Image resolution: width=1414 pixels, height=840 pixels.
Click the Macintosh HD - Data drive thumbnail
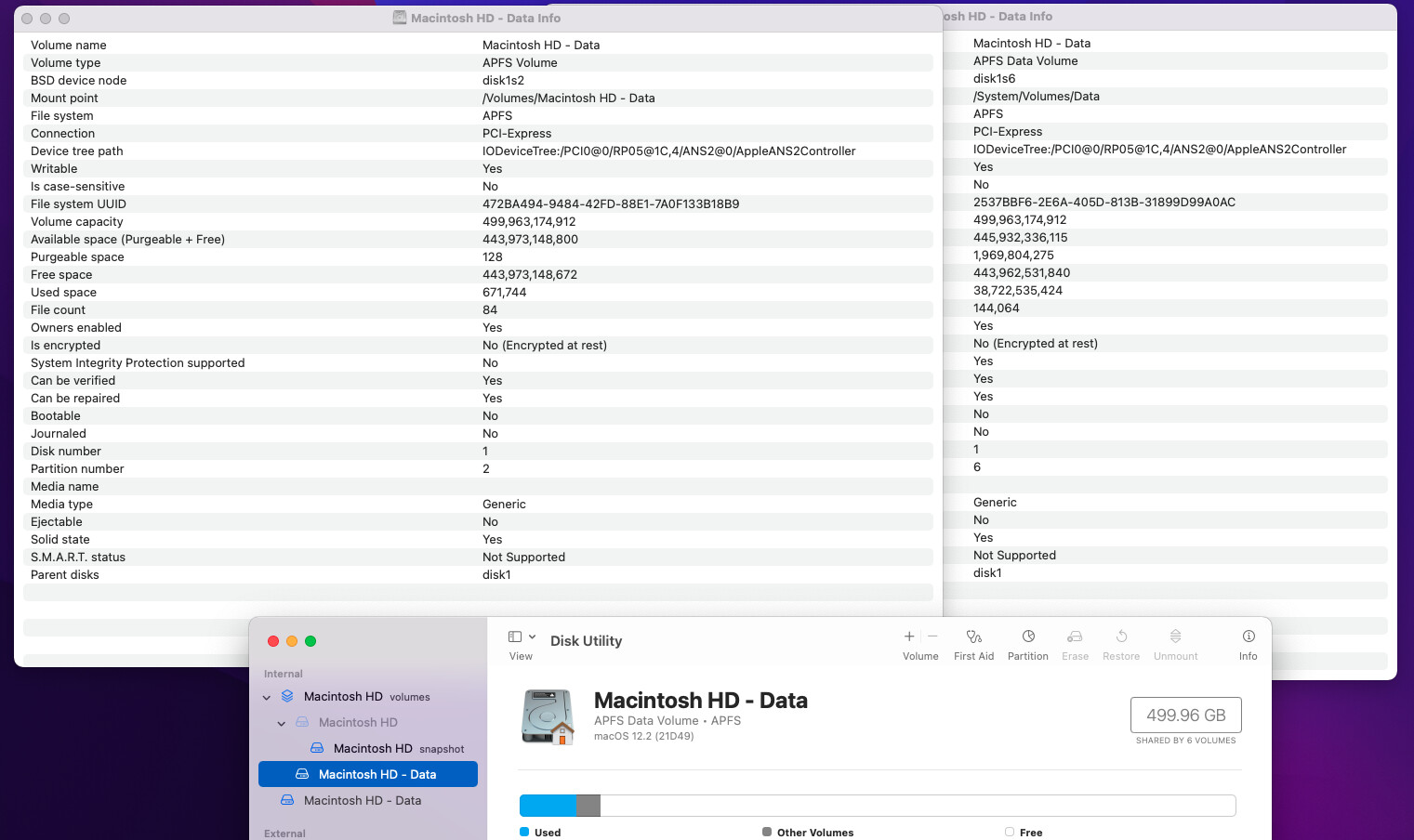point(548,716)
